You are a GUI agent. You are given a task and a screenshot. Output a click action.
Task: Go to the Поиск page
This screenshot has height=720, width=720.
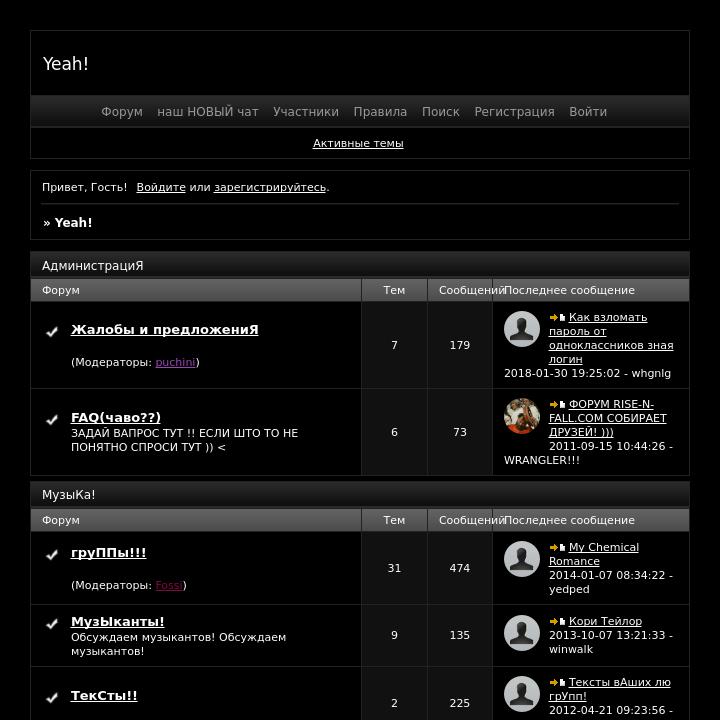(441, 112)
